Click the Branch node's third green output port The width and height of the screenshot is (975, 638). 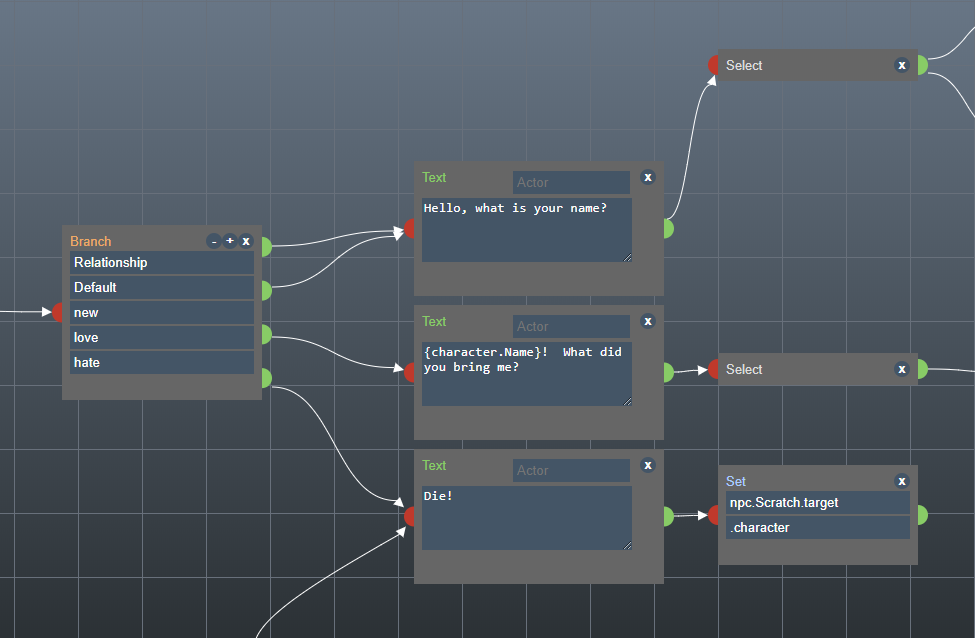point(266,334)
